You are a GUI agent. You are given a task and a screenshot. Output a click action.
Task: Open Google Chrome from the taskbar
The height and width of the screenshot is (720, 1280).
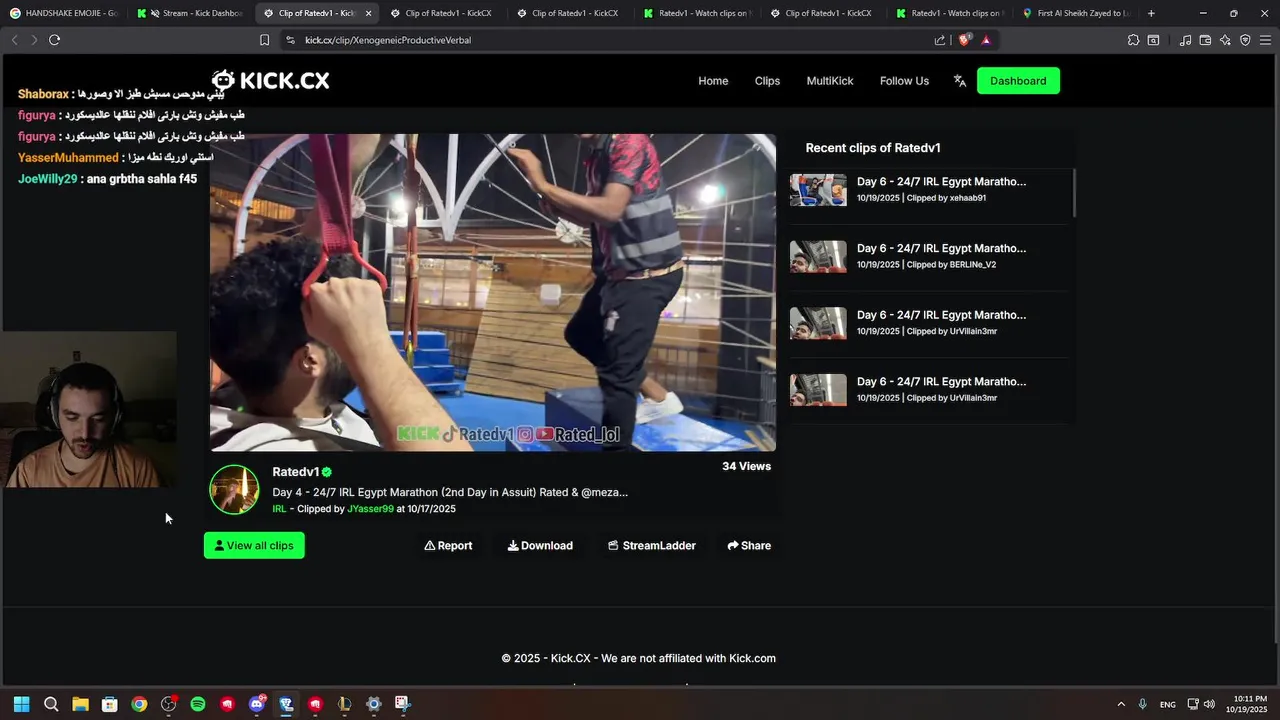[x=139, y=704]
